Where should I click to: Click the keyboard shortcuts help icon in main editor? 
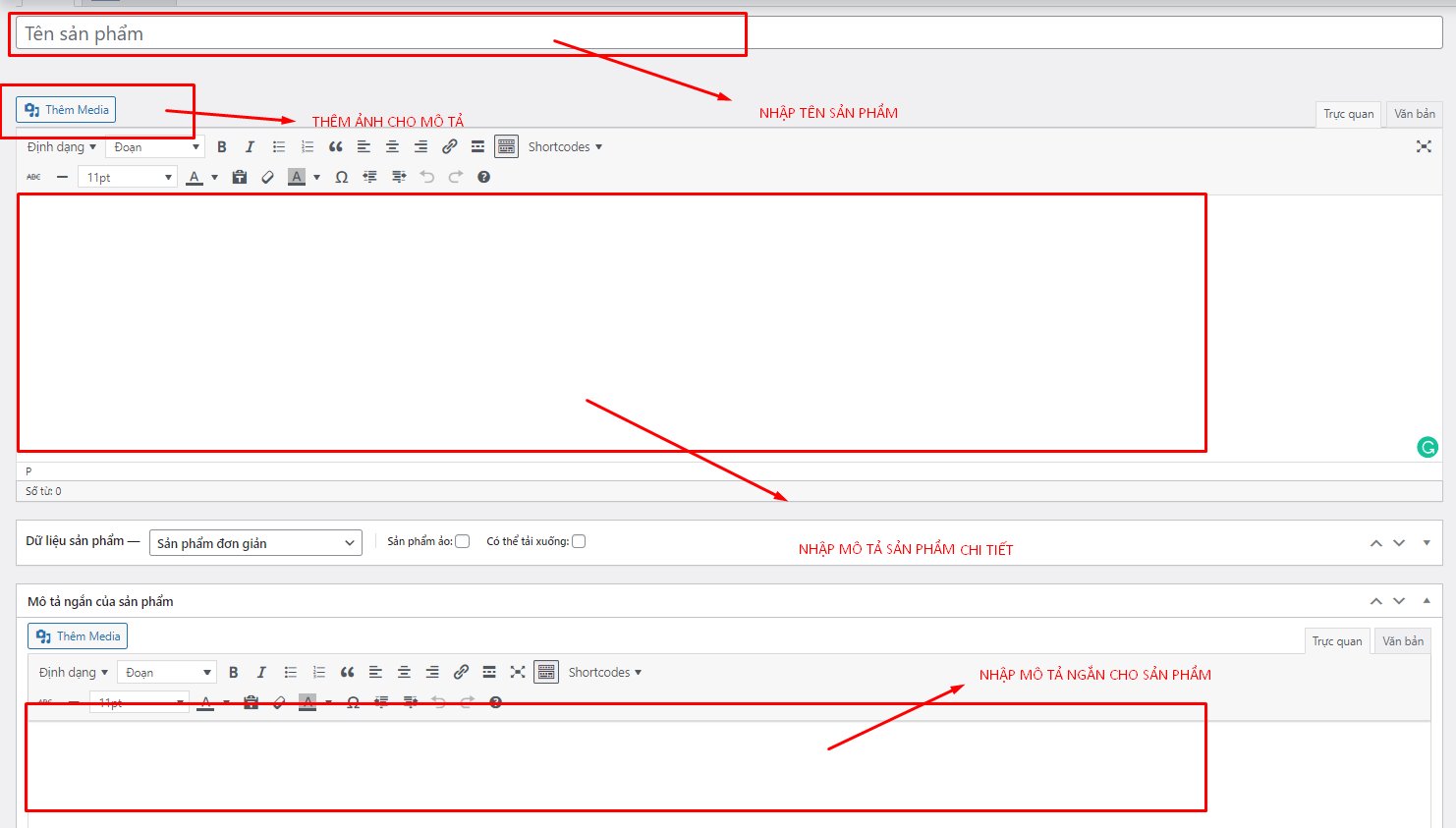(483, 178)
